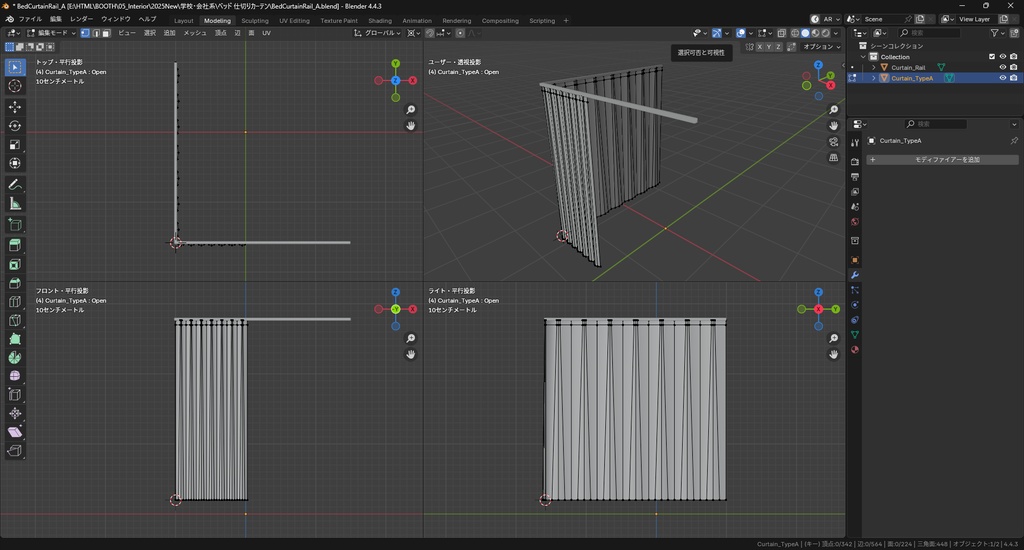
Task: Open the wrench Modifiers properties tab
Action: [855, 275]
